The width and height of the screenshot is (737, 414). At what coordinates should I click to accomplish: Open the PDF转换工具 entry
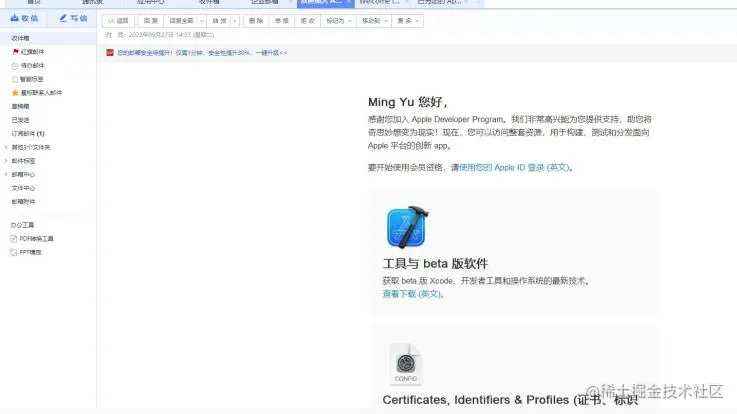pos(36,239)
